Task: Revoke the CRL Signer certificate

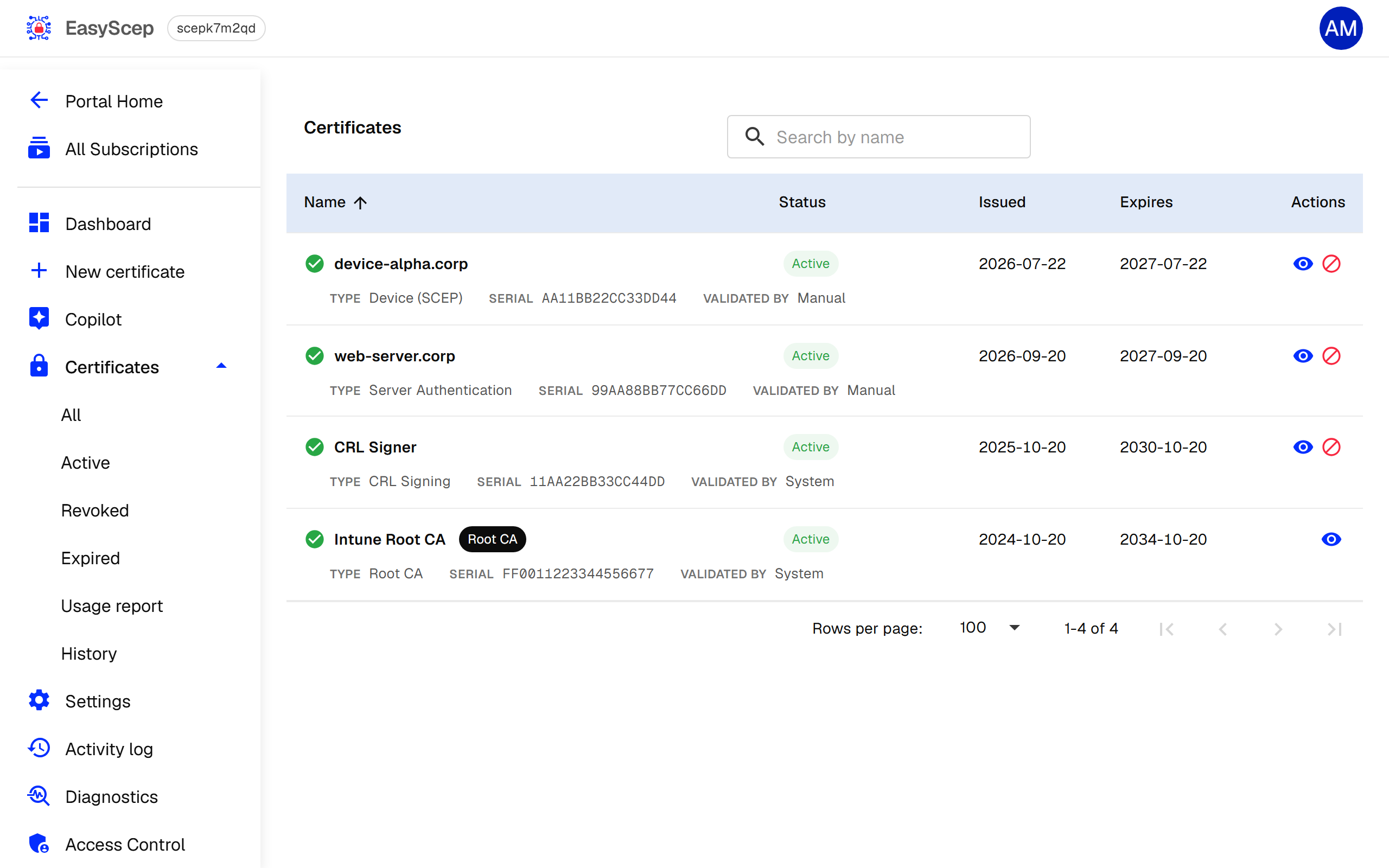Action: pos(1331,447)
